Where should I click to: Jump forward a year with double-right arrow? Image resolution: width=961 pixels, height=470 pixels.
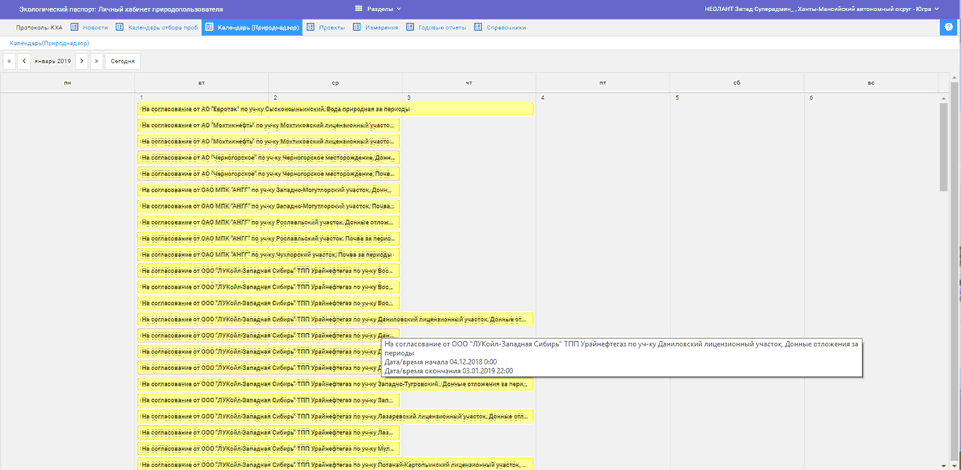[96, 61]
